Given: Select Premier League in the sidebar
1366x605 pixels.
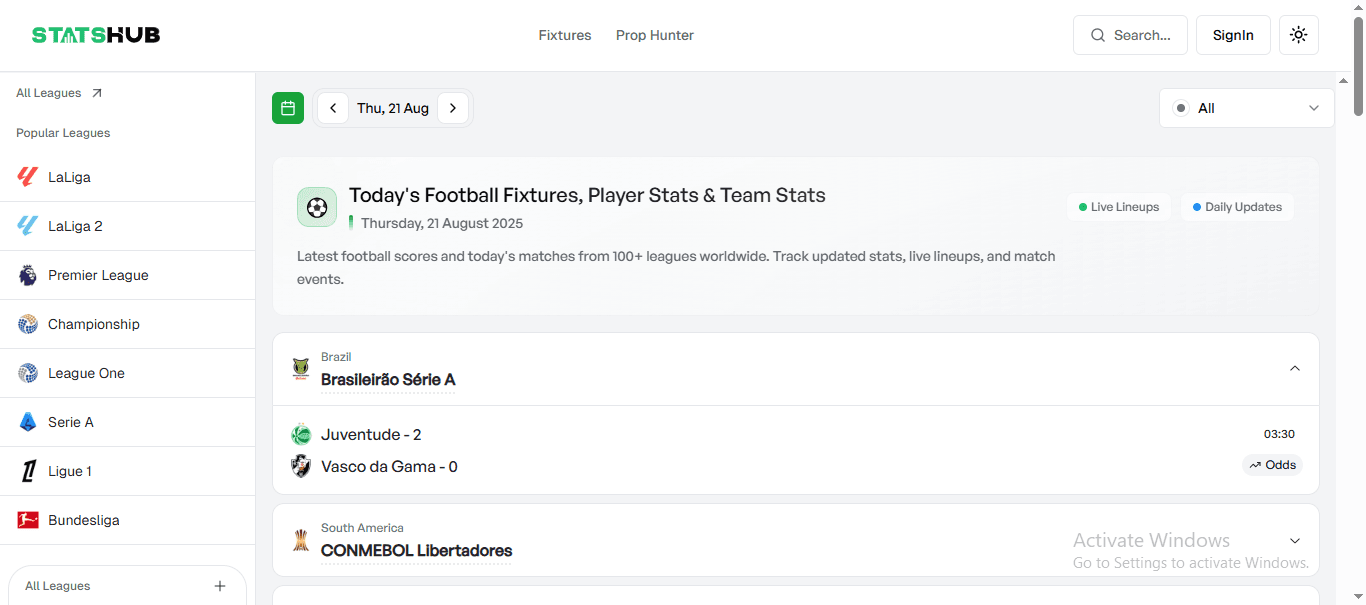Looking at the screenshot, I should (x=127, y=275).
